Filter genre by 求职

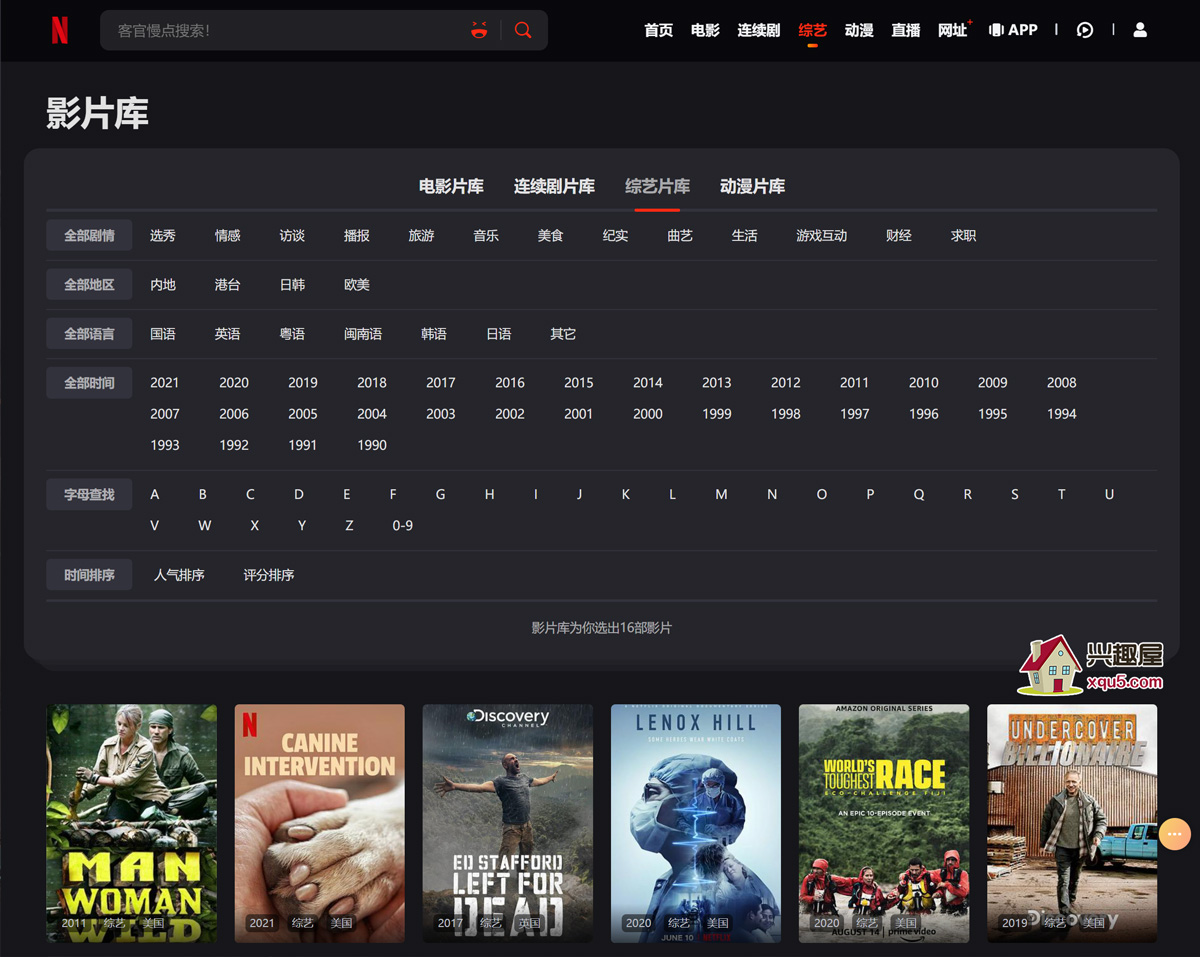pyautogui.click(x=963, y=236)
